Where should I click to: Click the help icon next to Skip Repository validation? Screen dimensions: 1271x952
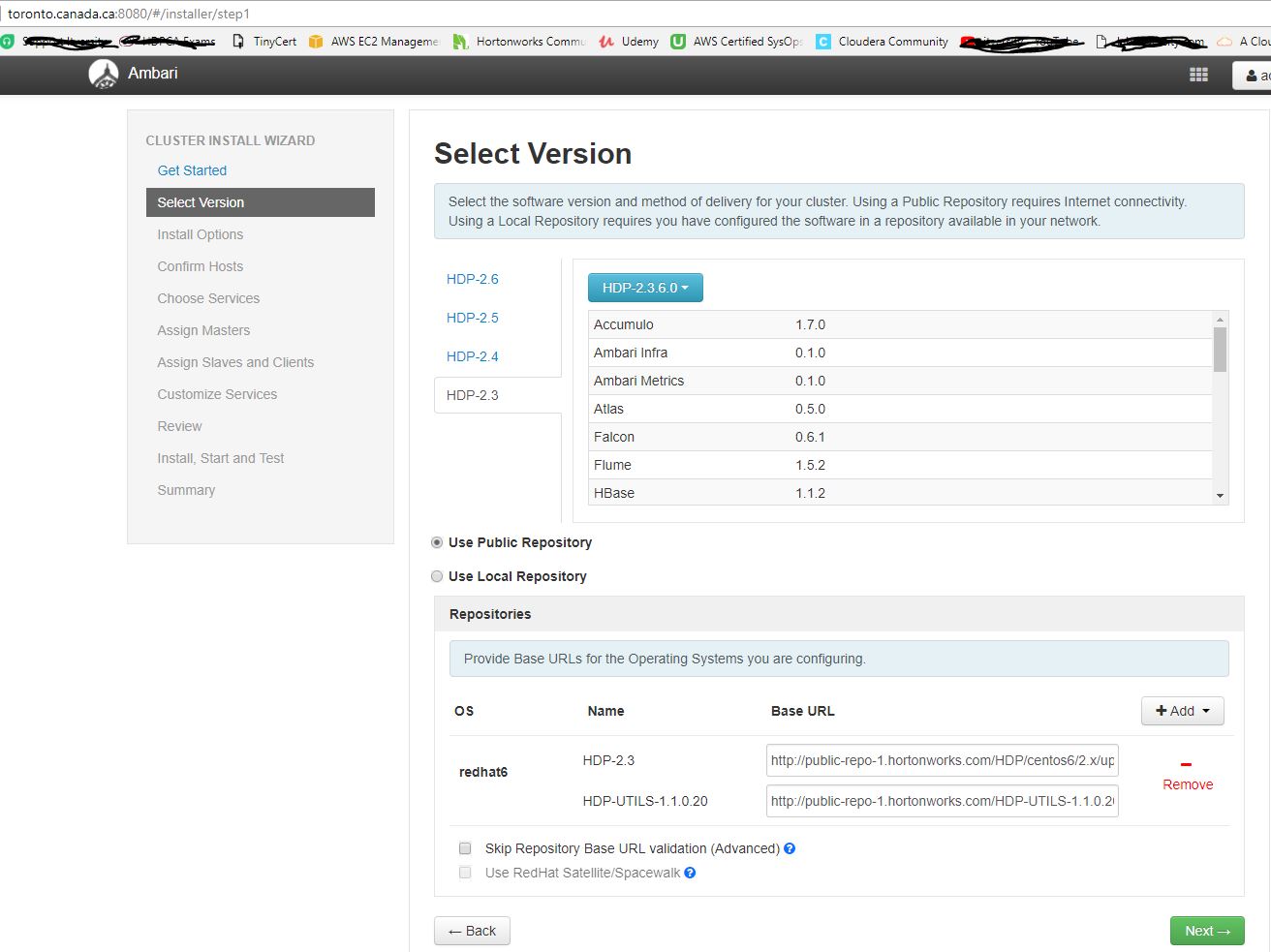790,847
